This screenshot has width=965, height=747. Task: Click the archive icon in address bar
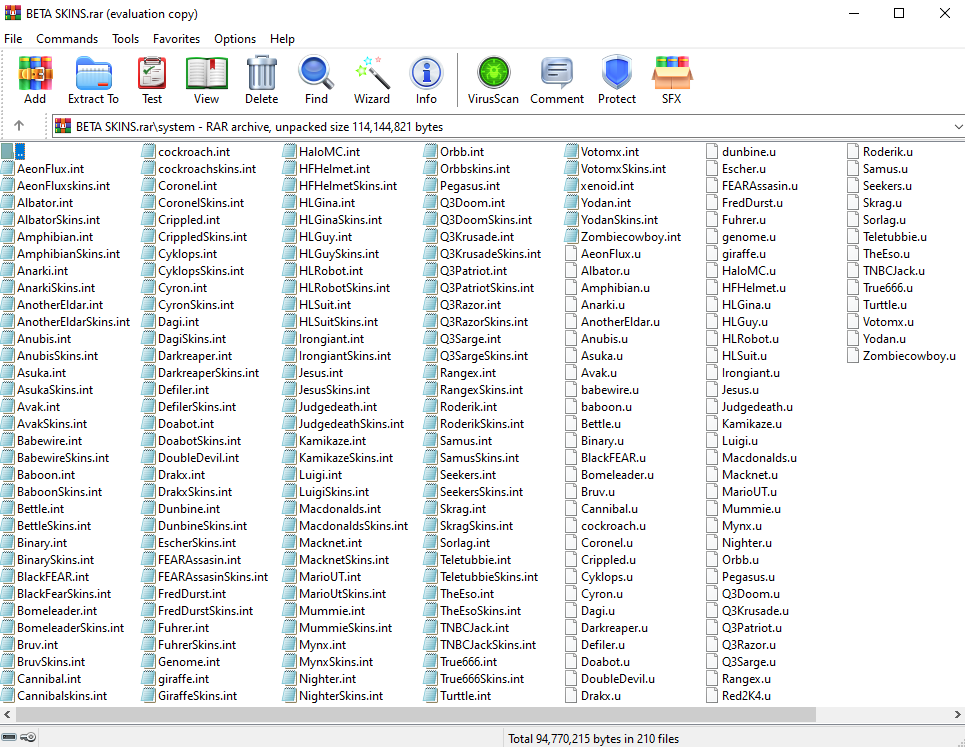coord(63,126)
